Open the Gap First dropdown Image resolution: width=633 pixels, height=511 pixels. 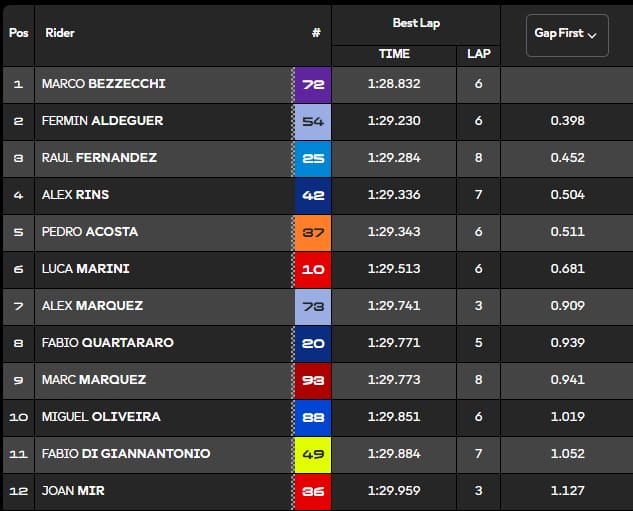coord(566,34)
